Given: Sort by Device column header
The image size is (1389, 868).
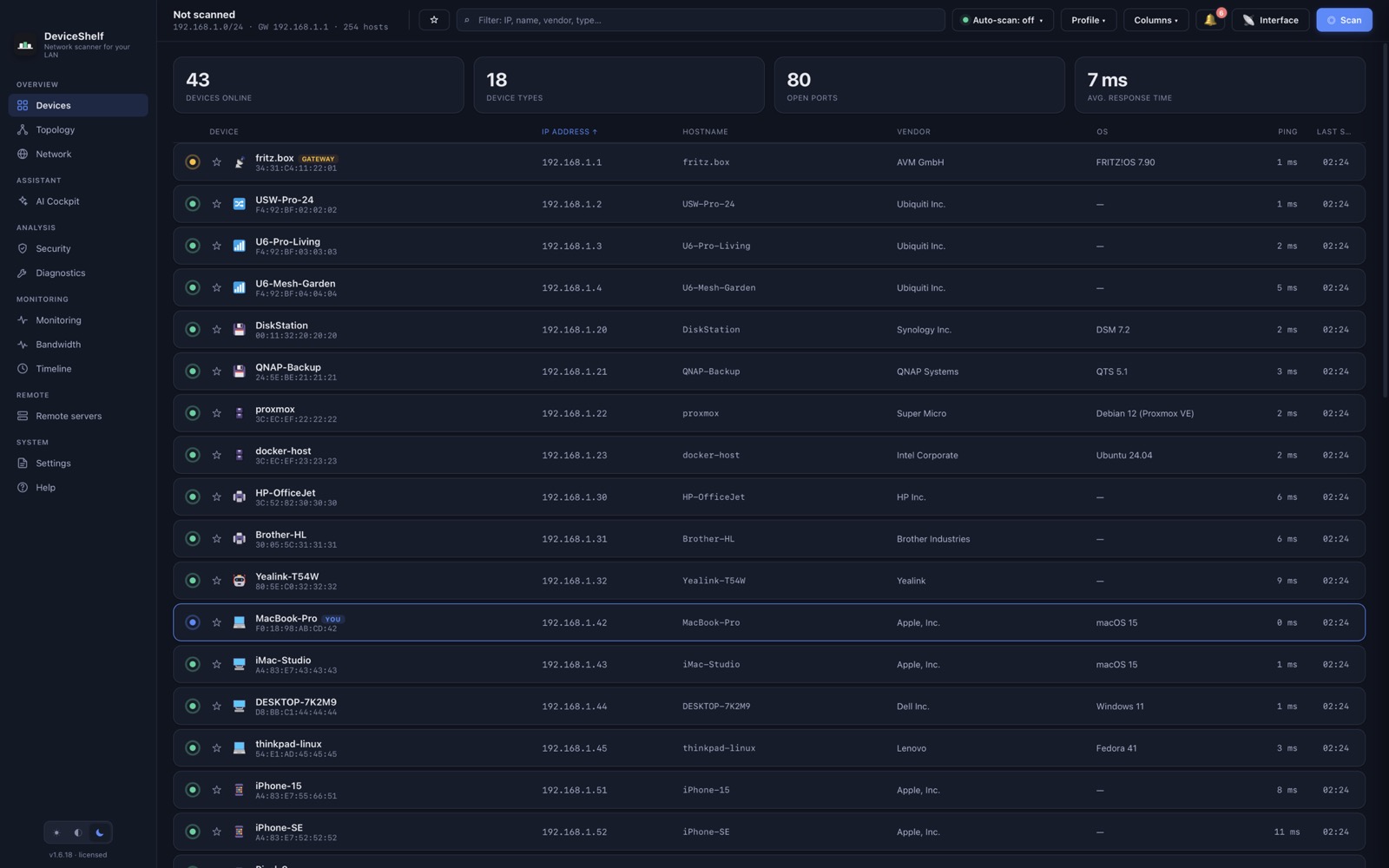Looking at the screenshot, I should pyautogui.click(x=224, y=132).
